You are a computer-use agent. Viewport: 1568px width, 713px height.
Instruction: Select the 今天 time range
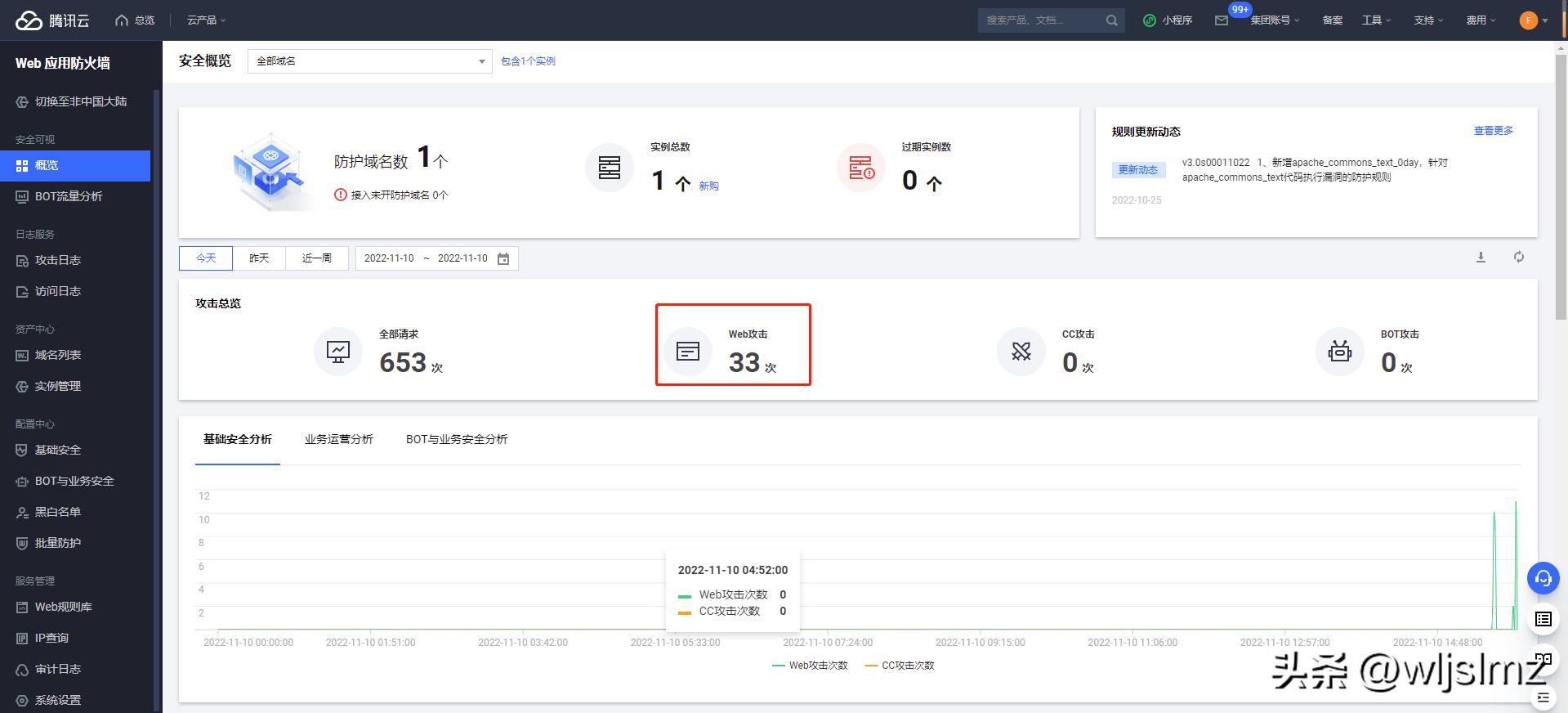pyautogui.click(x=206, y=258)
